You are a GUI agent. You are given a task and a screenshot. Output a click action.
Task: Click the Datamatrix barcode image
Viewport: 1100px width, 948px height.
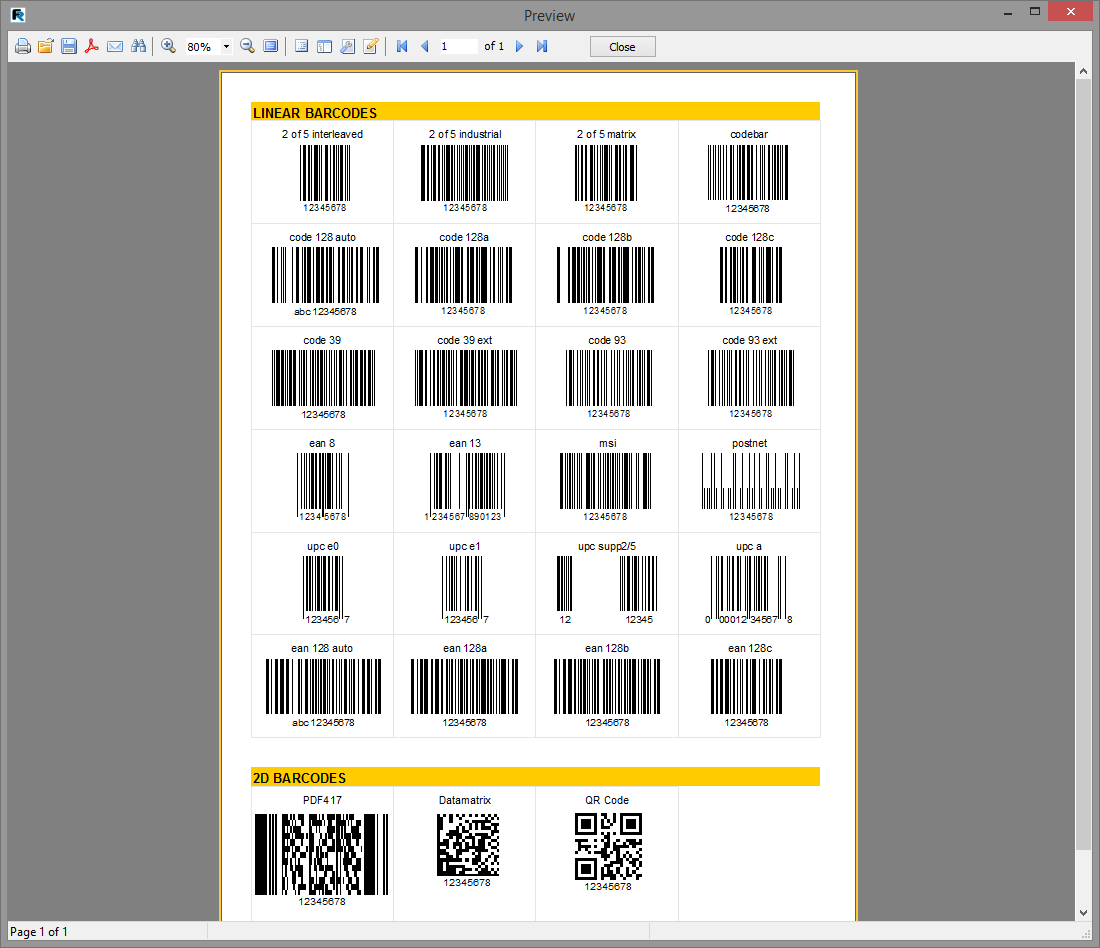click(x=468, y=845)
